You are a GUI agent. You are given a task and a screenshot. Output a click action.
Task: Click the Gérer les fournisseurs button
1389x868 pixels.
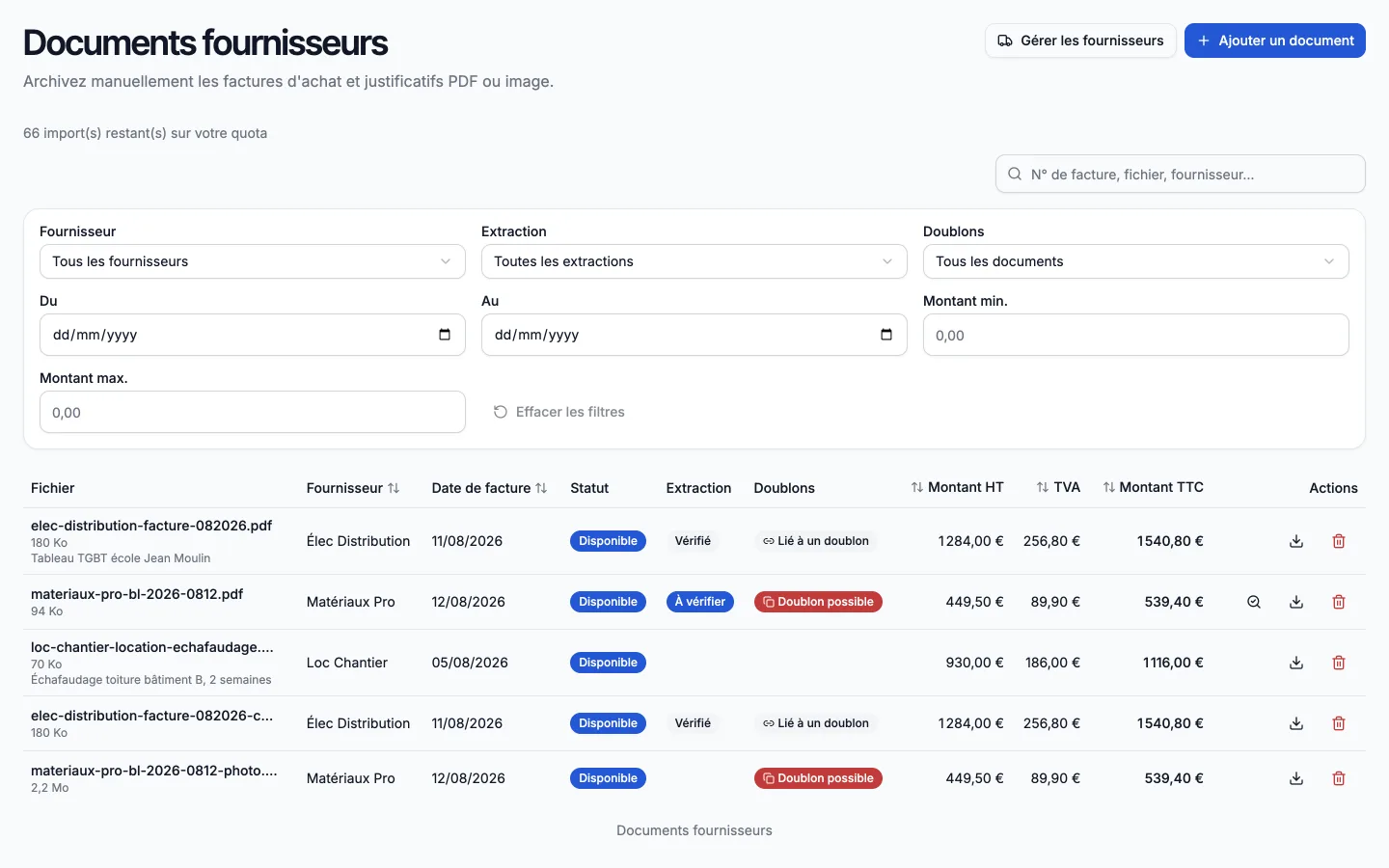point(1080,41)
